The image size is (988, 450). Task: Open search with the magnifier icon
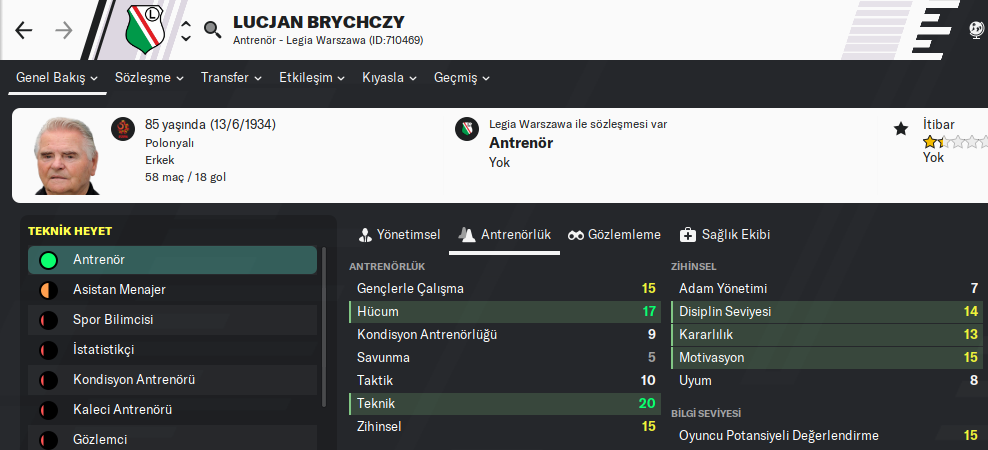[212, 29]
